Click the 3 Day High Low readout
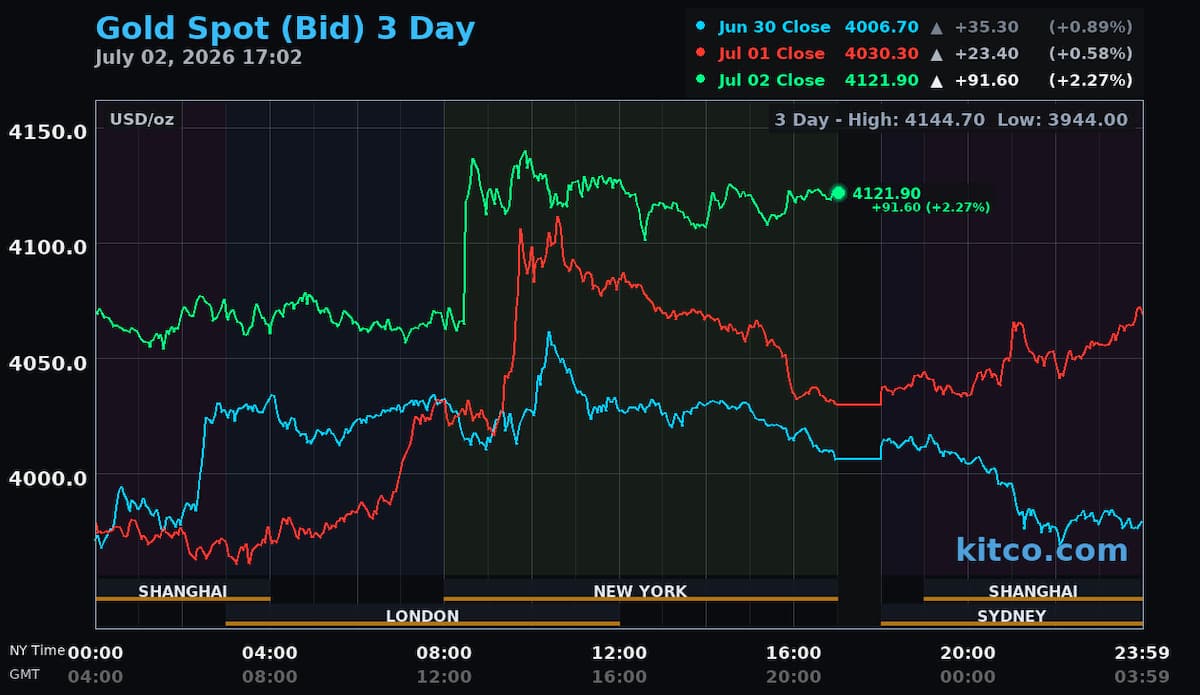This screenshot has width=1200, height=695. click(951, 120)
